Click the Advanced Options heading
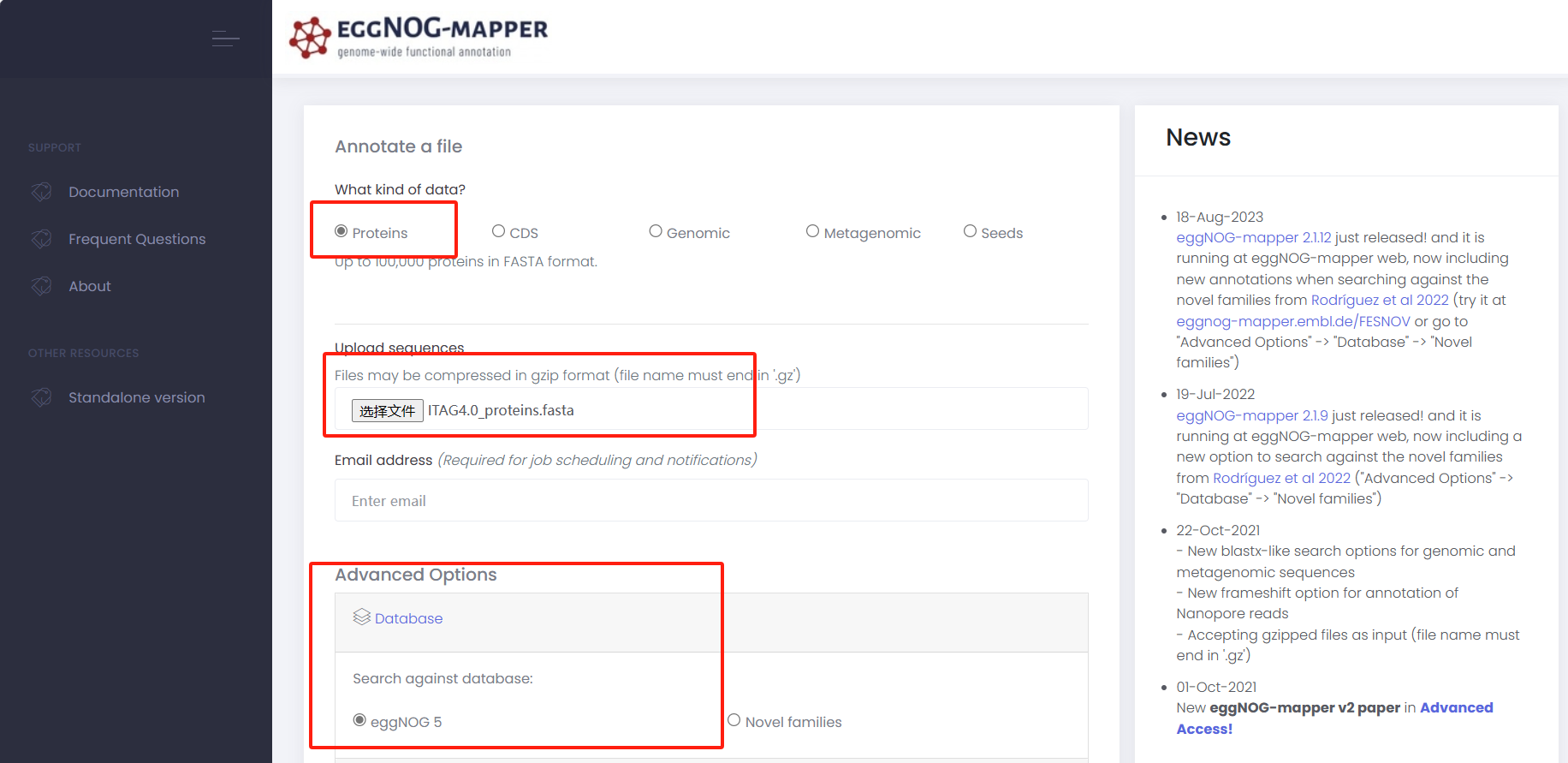This screenshot has width=1568, height=763. [416, 575]
